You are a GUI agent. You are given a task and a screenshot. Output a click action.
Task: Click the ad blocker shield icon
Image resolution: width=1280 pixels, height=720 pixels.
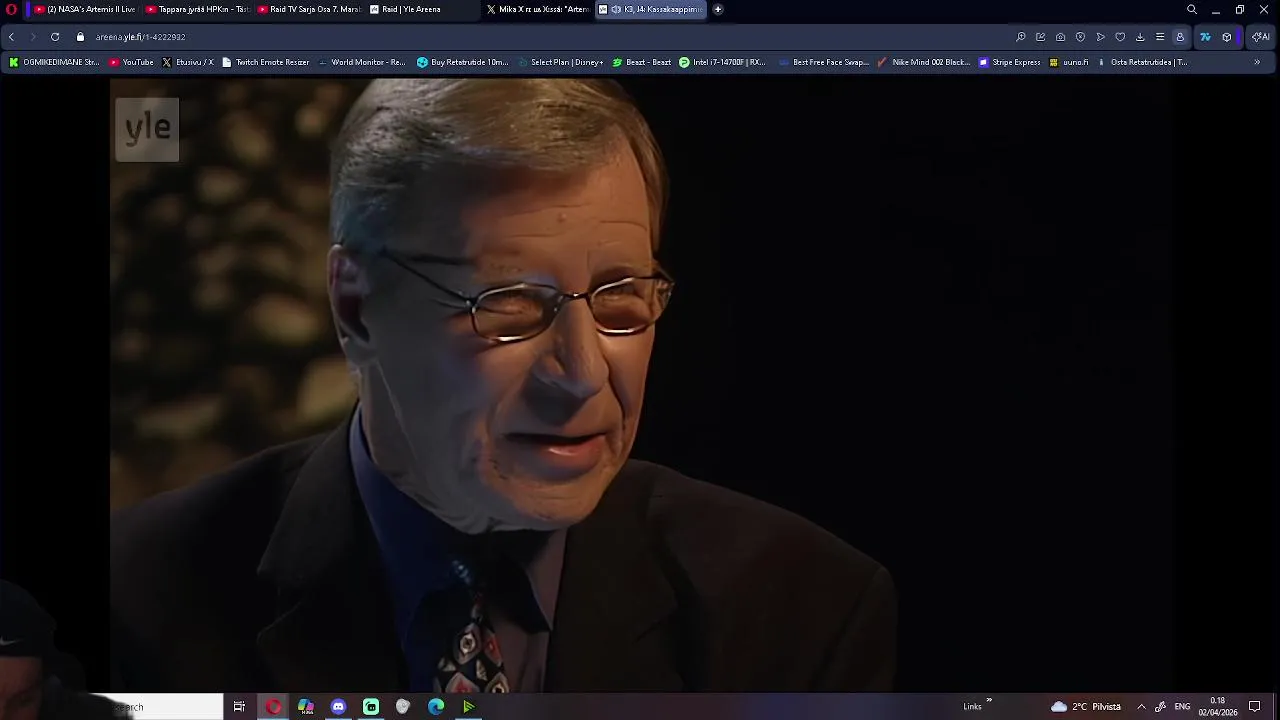point(1080,37)
